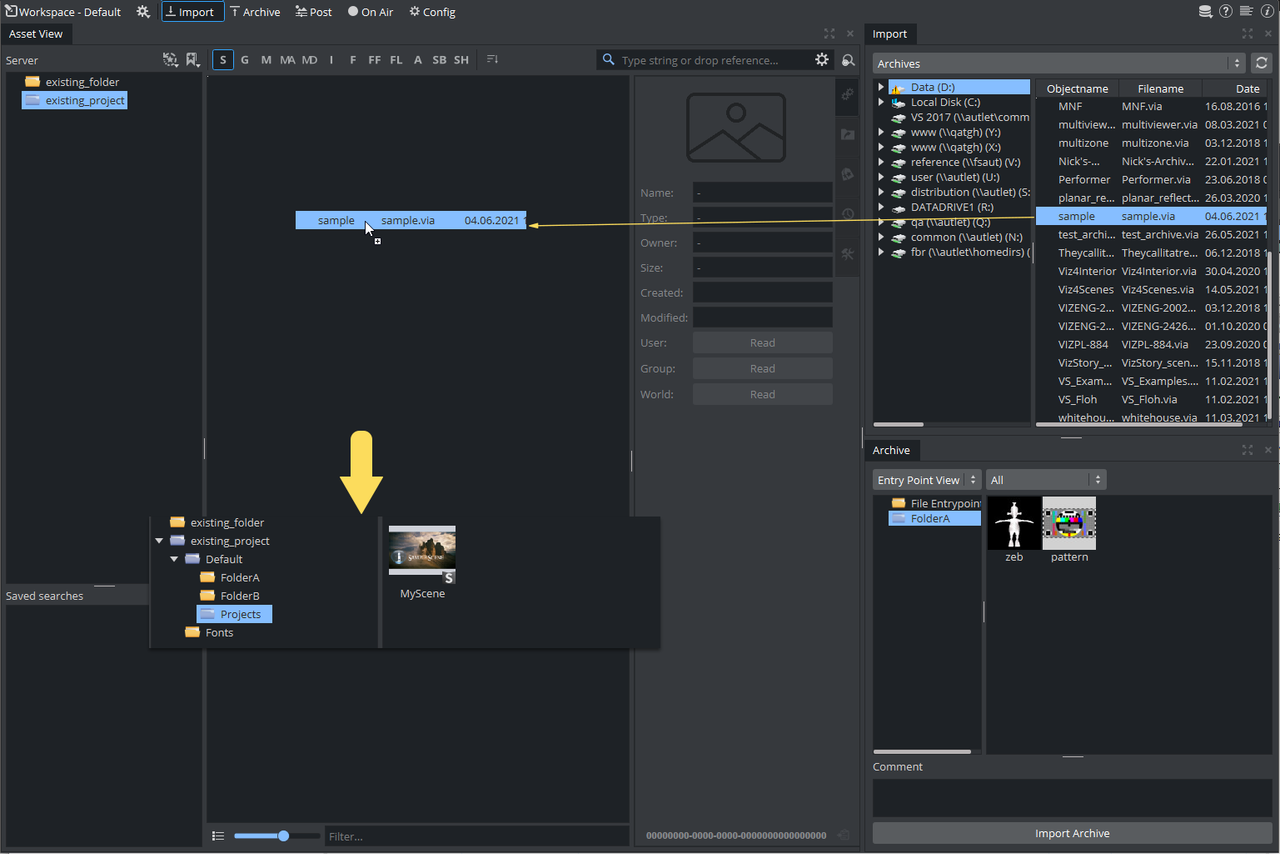This screenshot has width=1280, height=854.
Task: Open the Entry Point View dropdown
Action: (926, 480)
